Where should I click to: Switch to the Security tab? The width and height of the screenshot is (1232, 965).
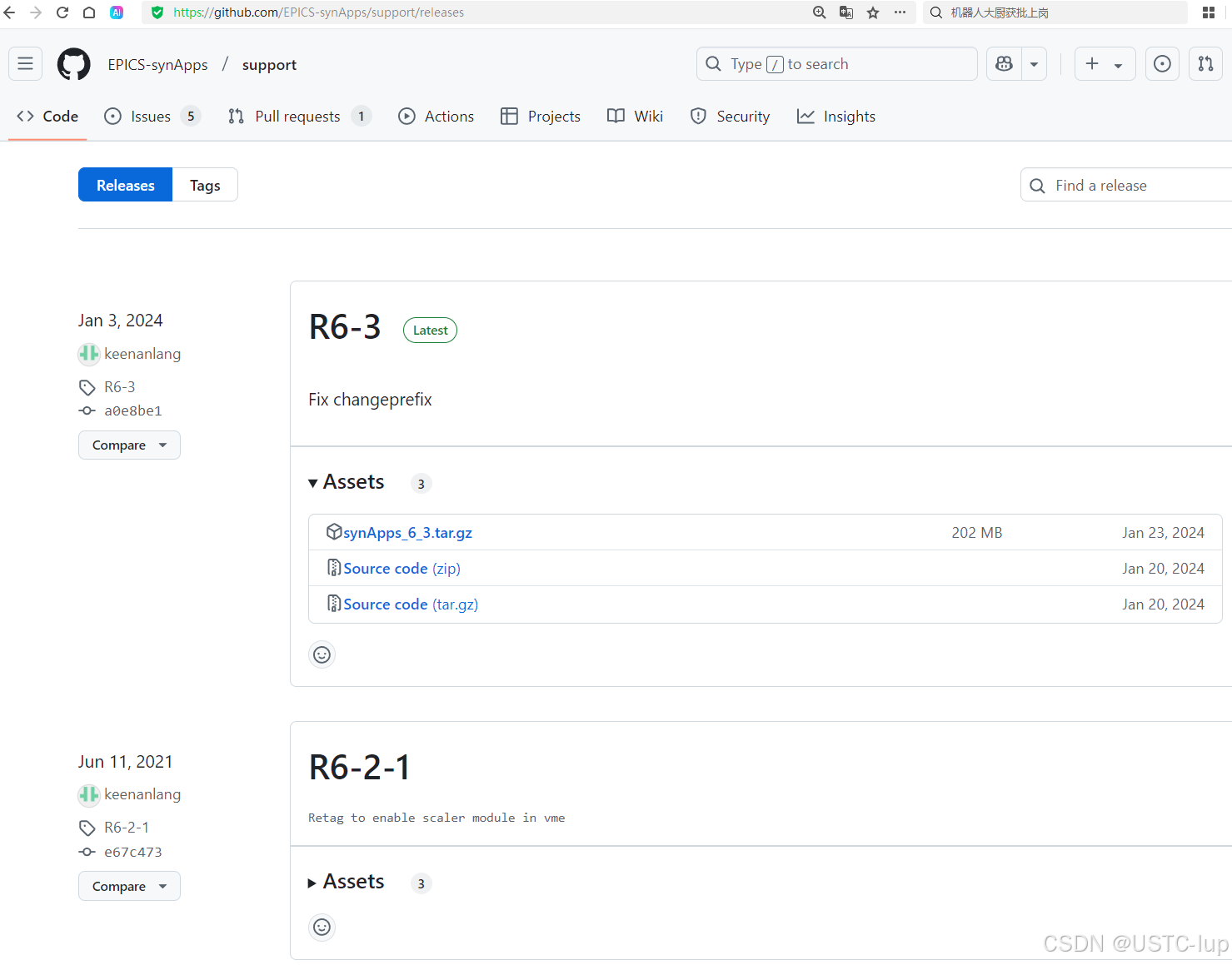click(731, 117)
